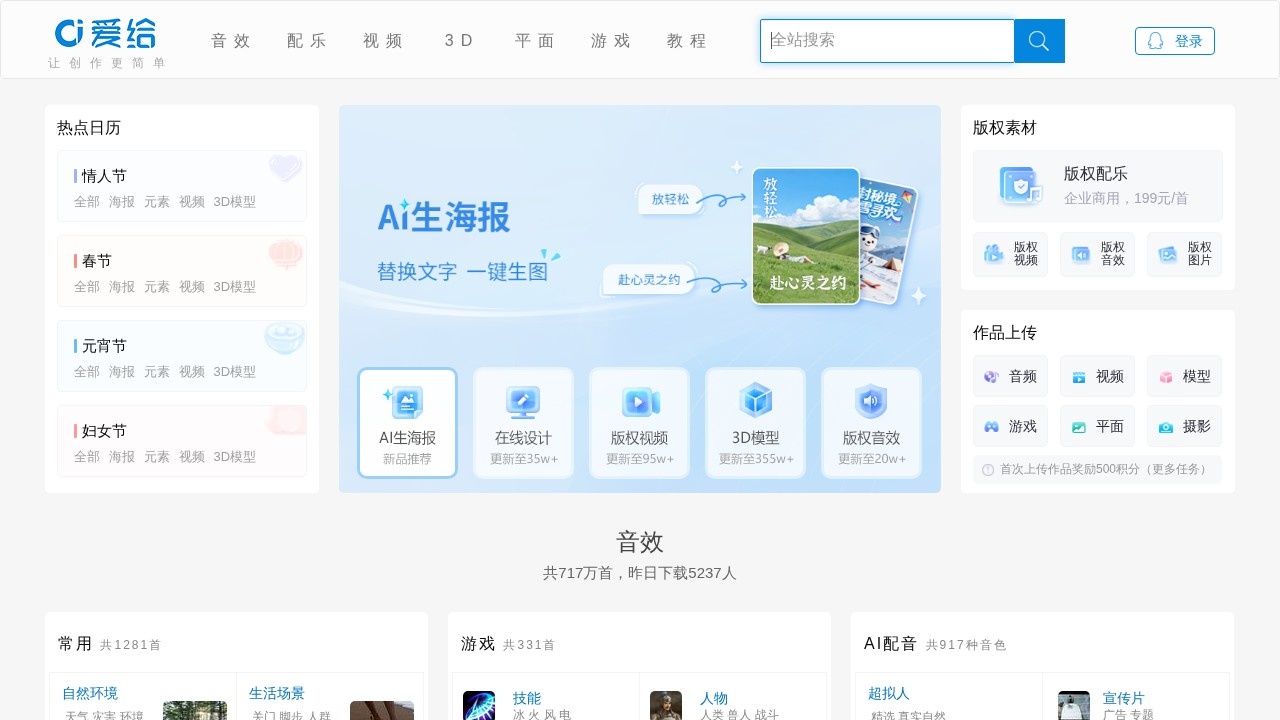The width and height of the screenshot is (1280, 720).
Task: Open the 游戏 gamepad upload icon
Action: (993, 426)
